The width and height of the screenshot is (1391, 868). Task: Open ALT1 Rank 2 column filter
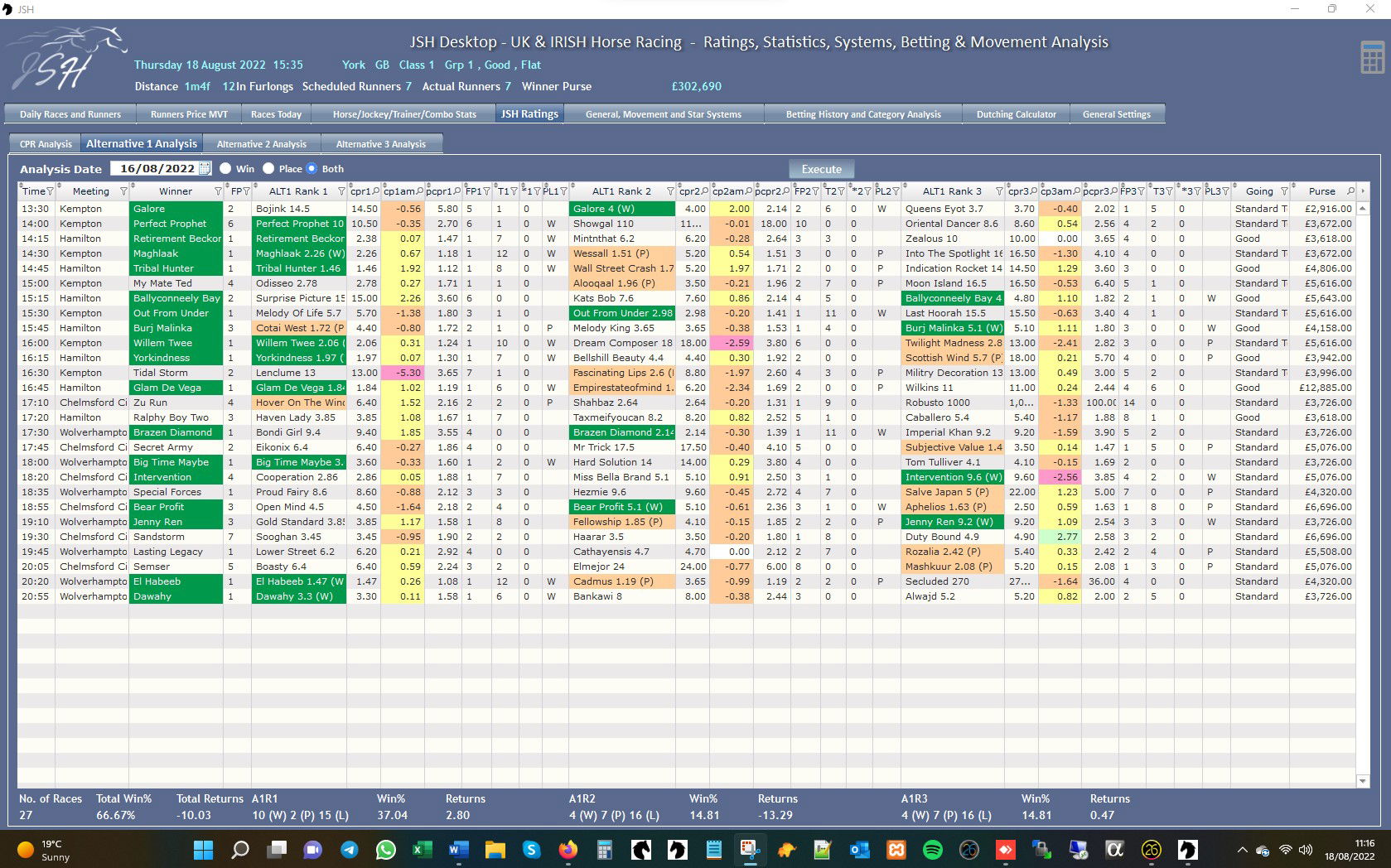click(x=670, y=191)
